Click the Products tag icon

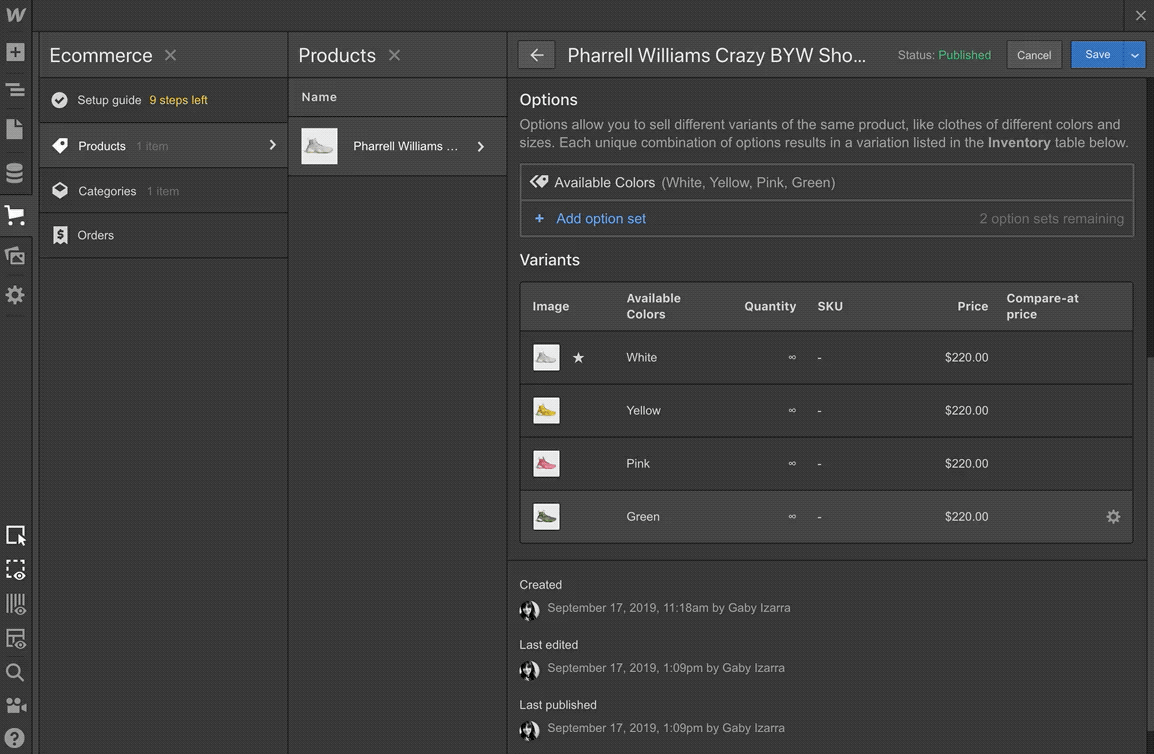click(60, 146)
